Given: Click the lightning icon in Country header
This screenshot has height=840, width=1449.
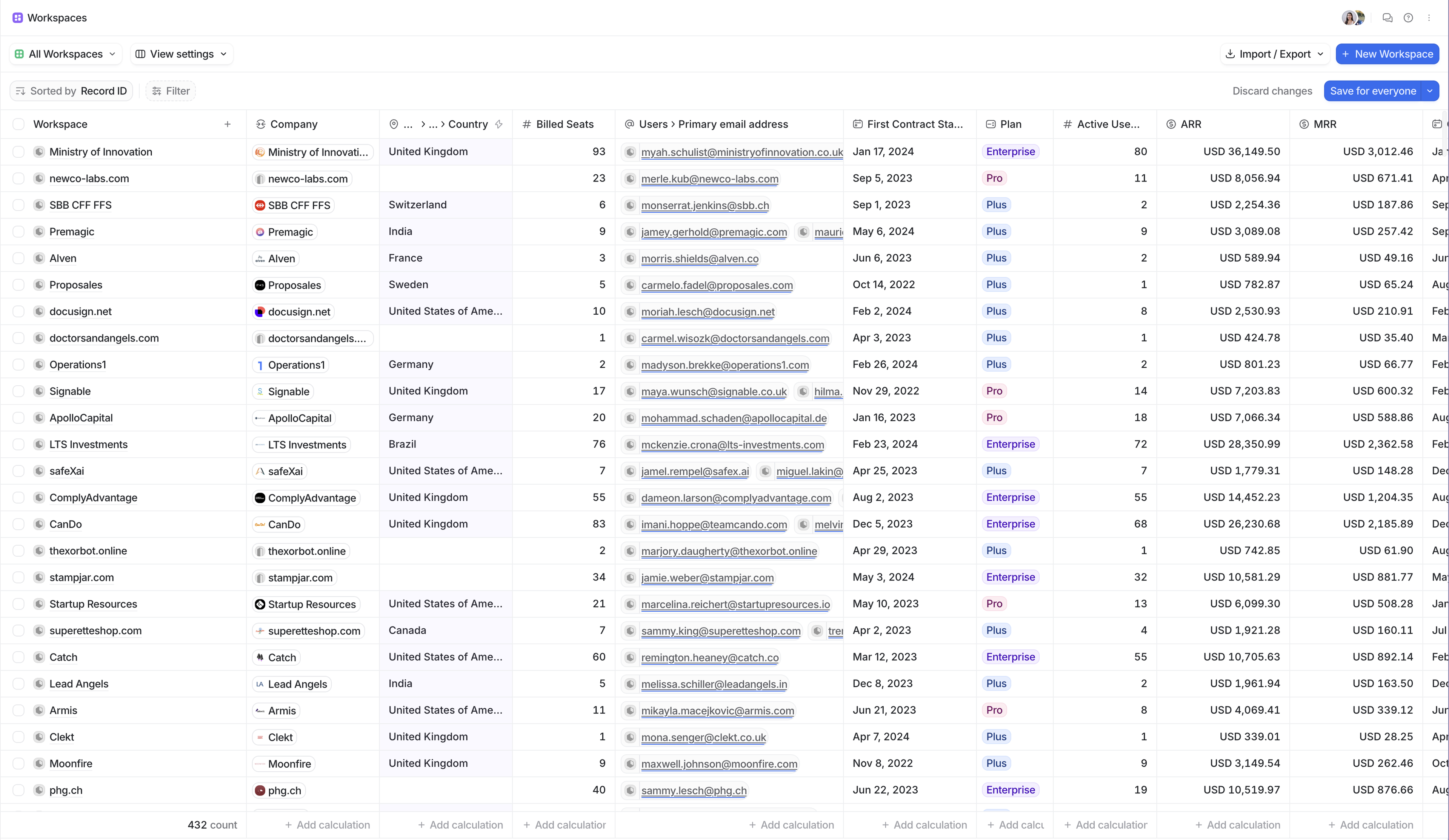Looking at the screenshot, I should [x=498, y=124].
